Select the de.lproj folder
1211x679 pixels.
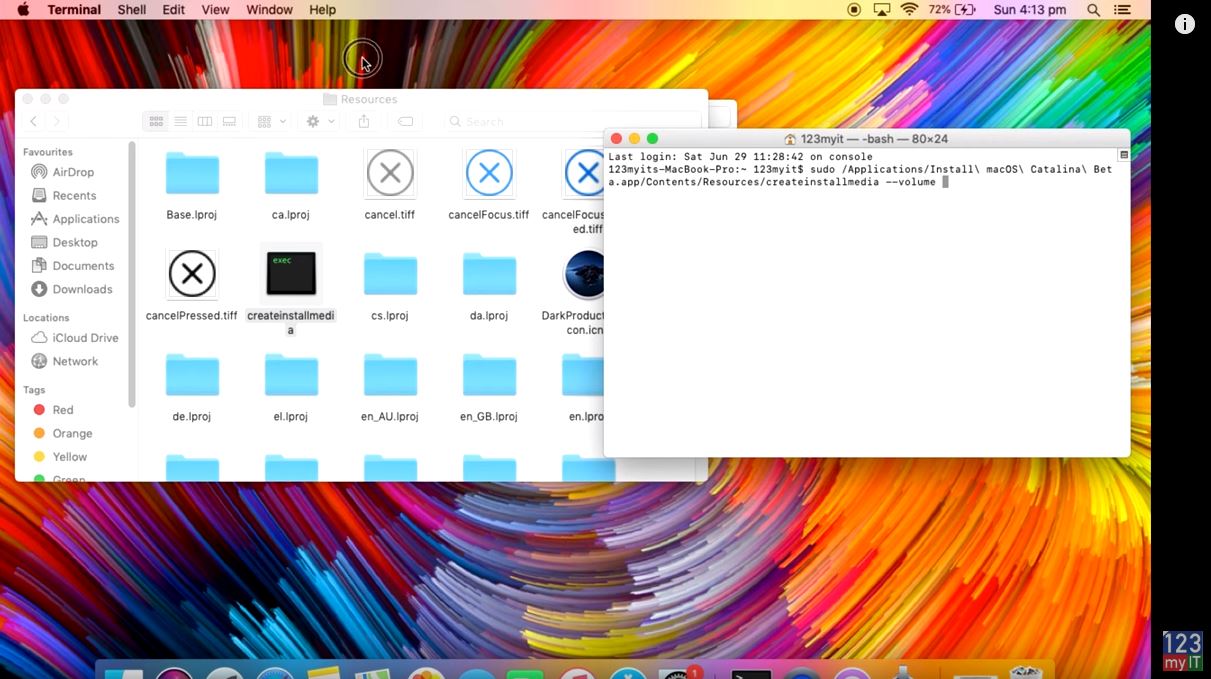192,376
